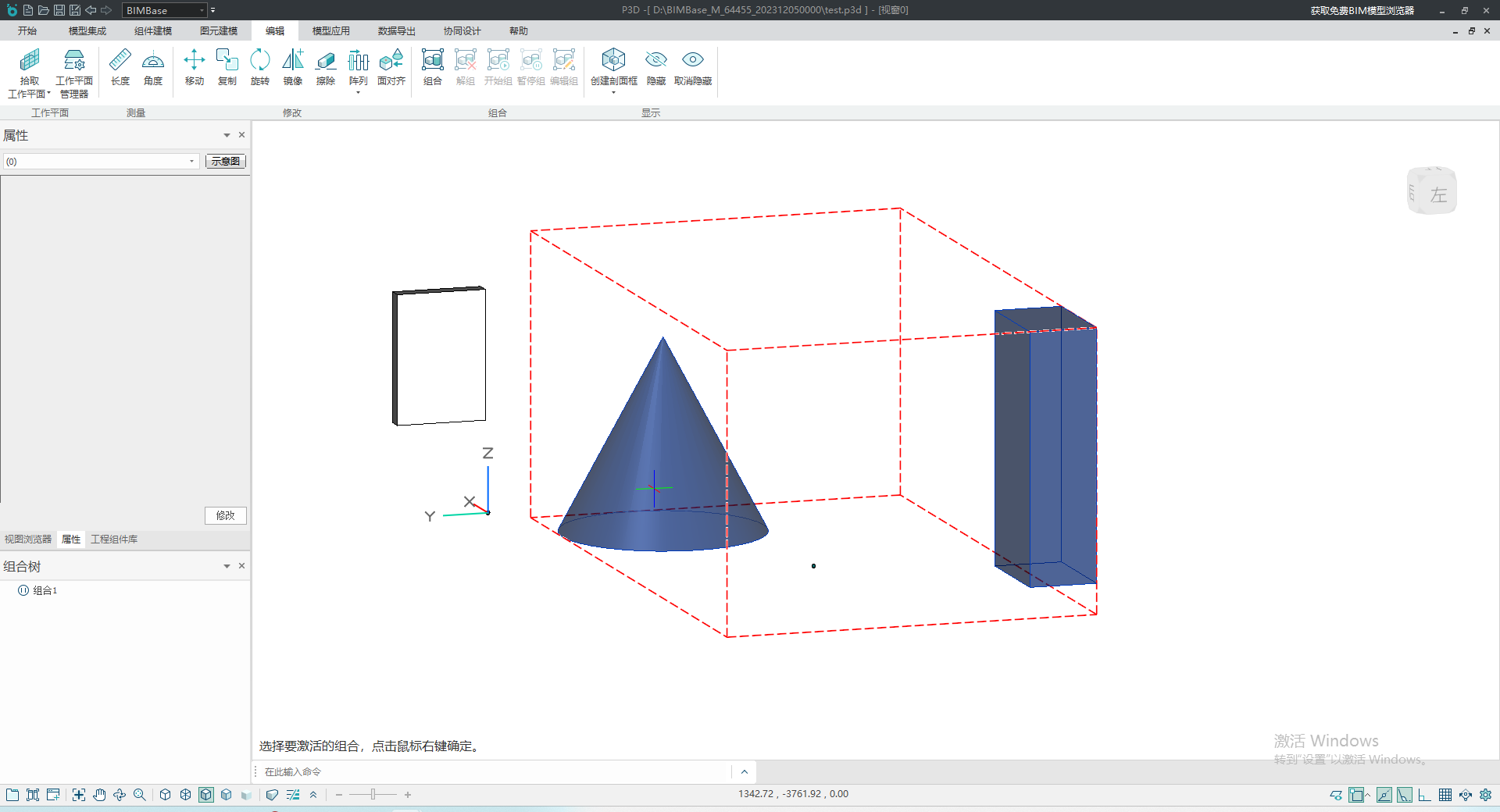Viewport: 1500px width, 812px height.
Task: Open the 模型集成 ribbon tab
Action: coord(87,31)
